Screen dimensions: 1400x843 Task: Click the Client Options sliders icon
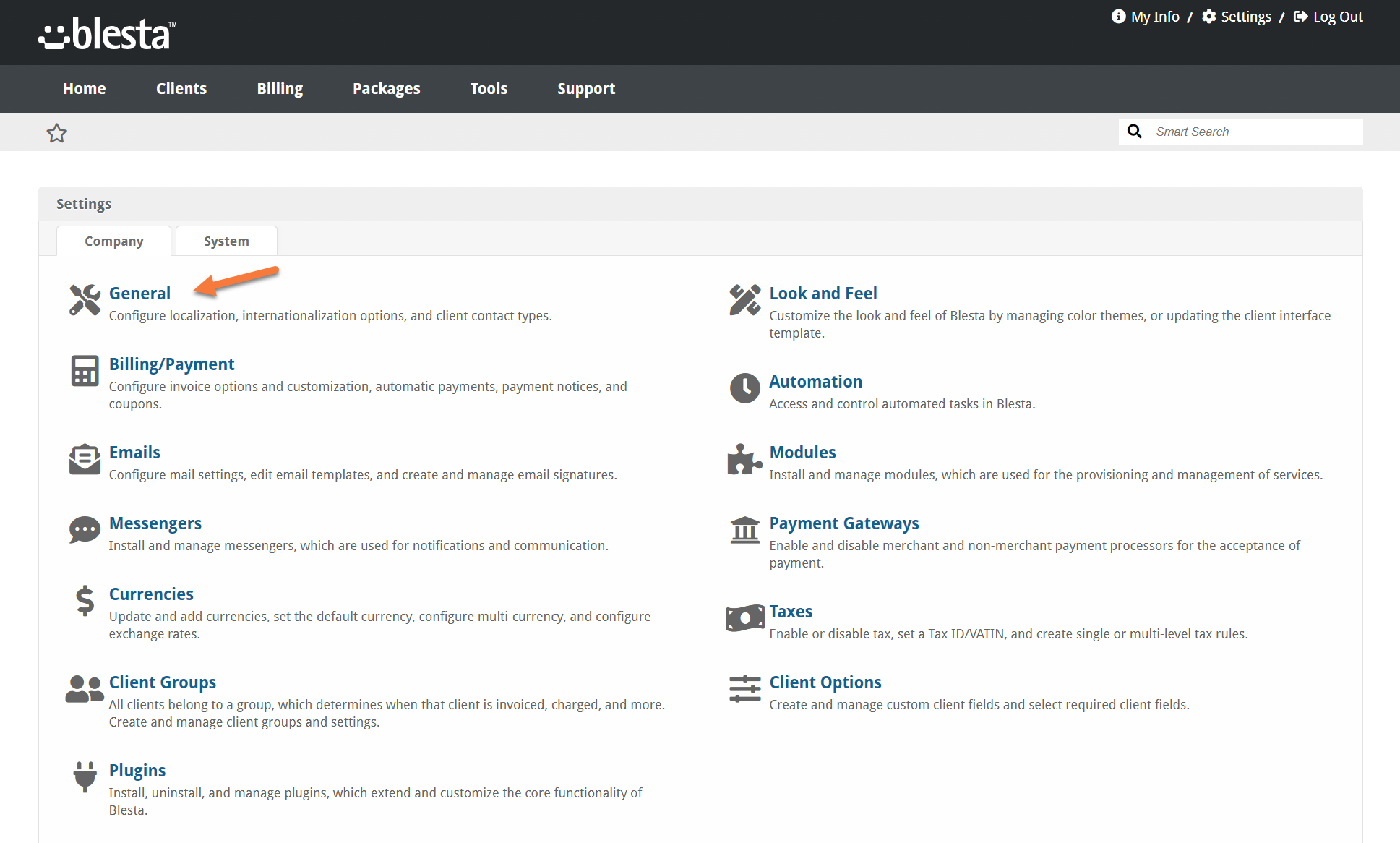point(744,689)
